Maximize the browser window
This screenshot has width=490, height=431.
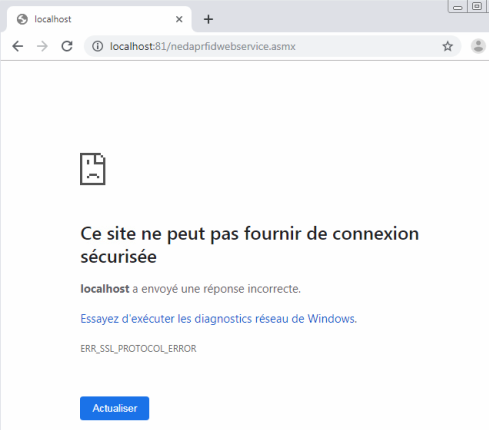point(477,6)
